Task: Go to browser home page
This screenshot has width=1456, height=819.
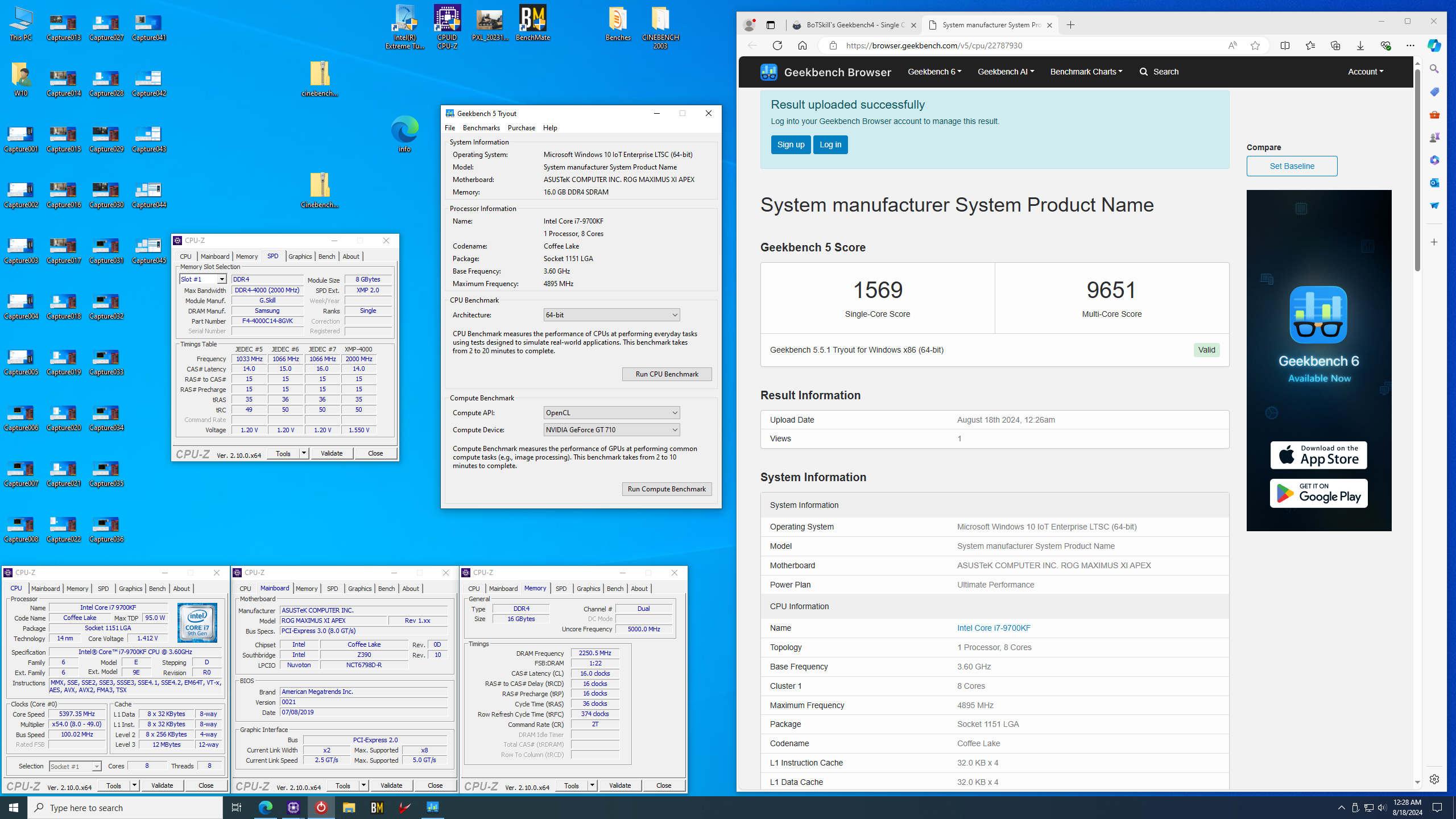Action: (802, 45)
